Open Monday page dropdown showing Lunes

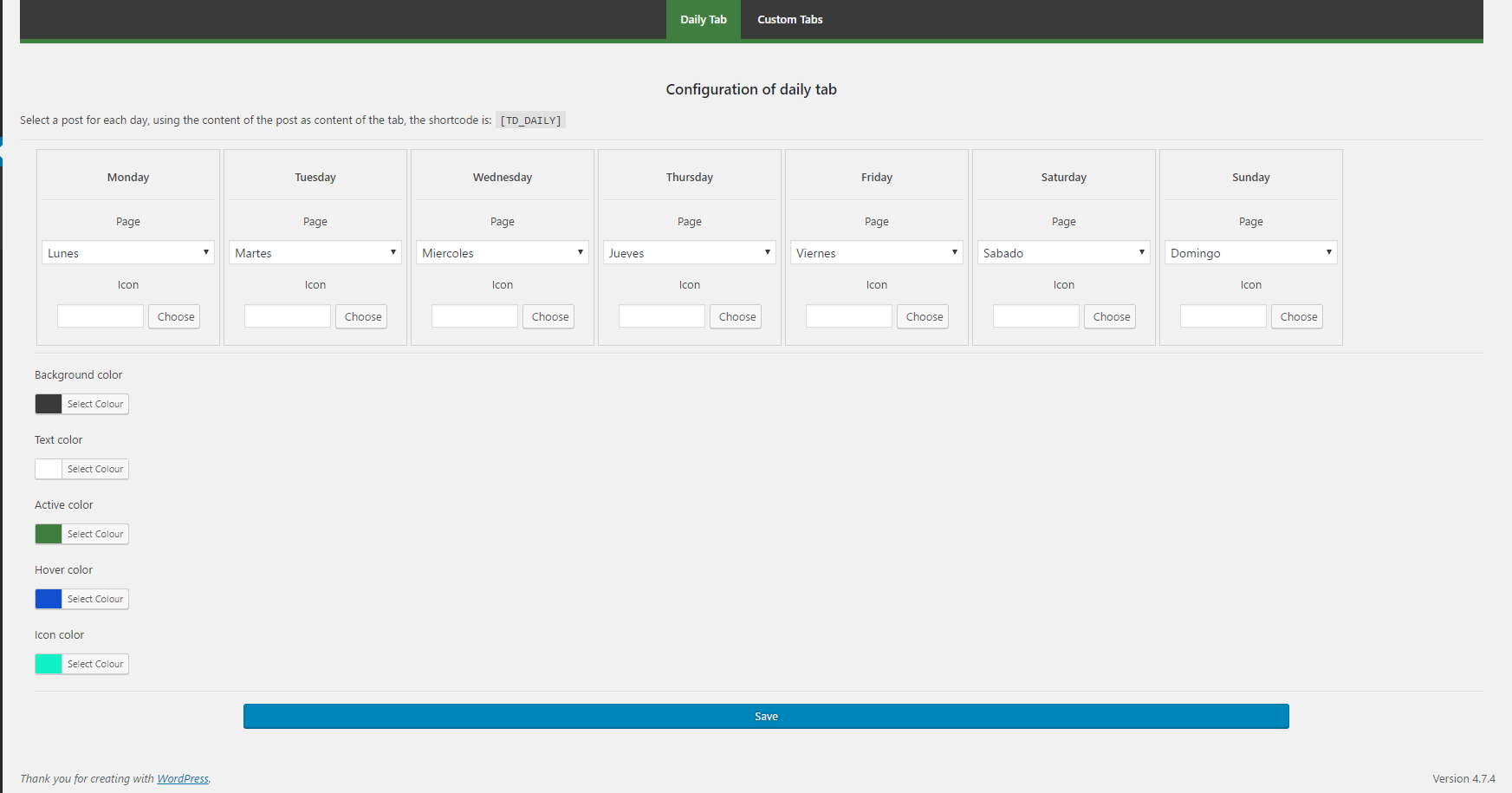pyautogui.click(x=128, y=252)
